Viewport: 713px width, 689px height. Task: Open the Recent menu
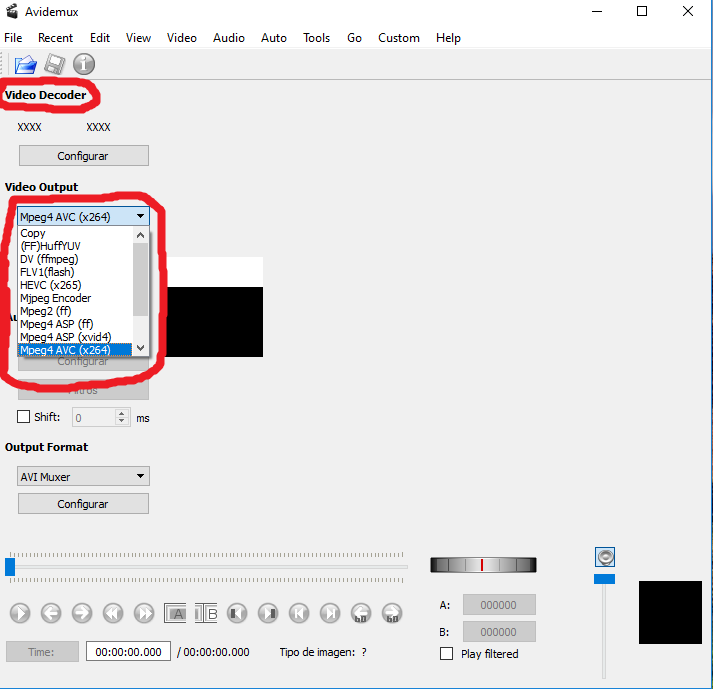[x=55, y=38]
